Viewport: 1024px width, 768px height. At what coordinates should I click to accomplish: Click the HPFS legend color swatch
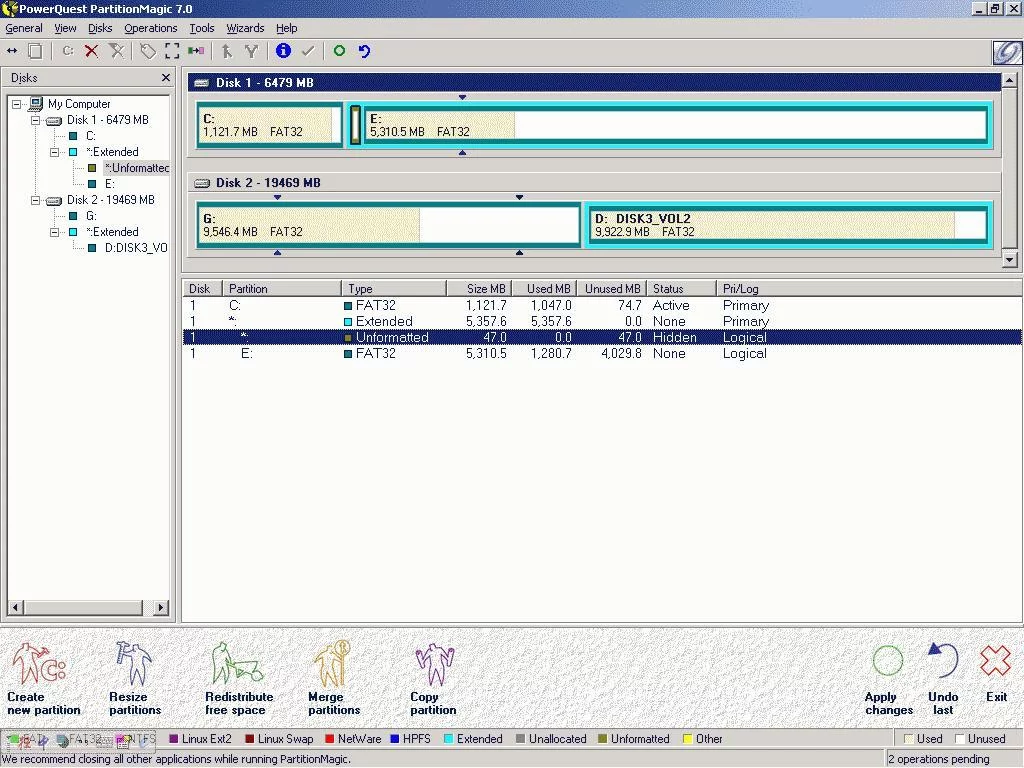394,739
